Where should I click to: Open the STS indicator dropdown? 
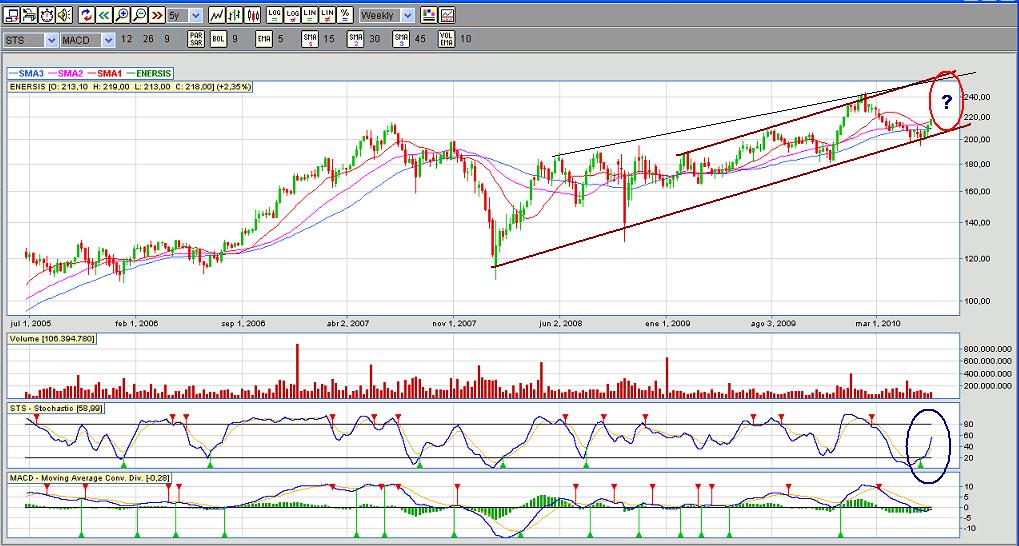coord(51,40)
